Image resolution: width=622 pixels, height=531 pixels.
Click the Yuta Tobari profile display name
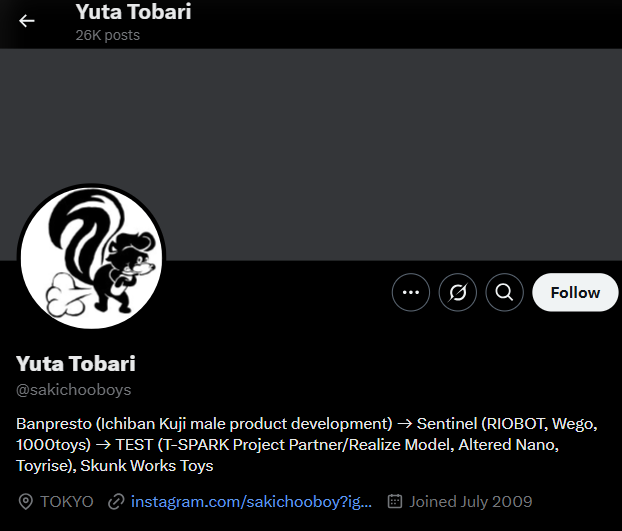tap(76, 364)
